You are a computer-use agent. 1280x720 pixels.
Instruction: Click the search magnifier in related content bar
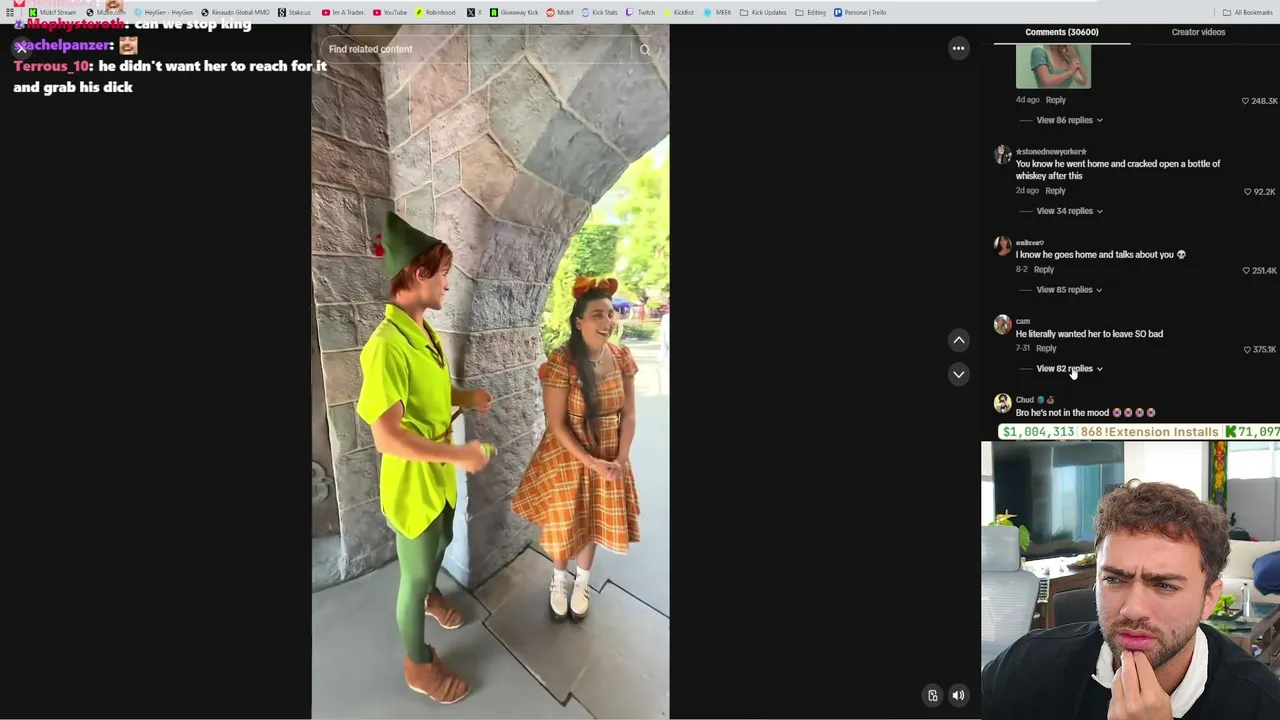coord(645,49)
